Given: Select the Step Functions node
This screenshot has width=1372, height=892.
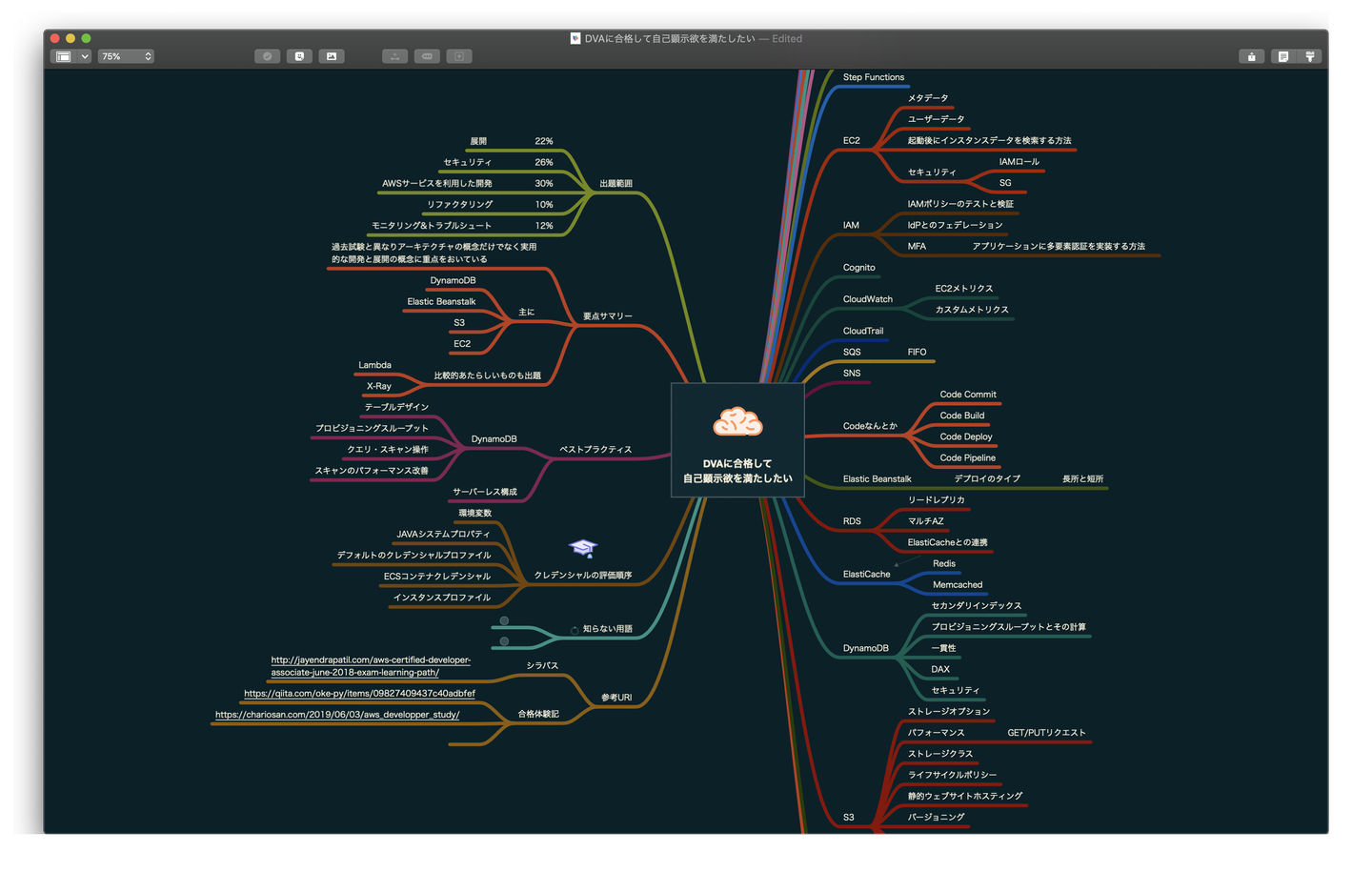Looking at the screenshot, I should pyautogui.click(x=873, y=77).
